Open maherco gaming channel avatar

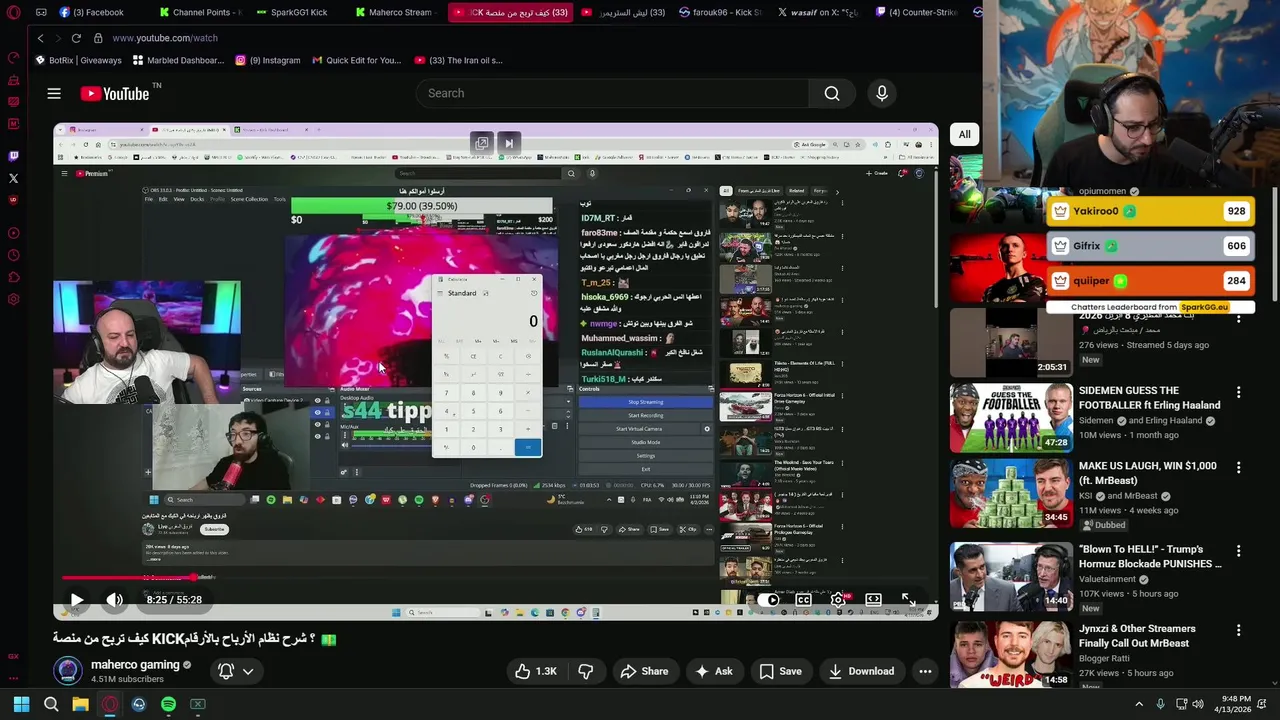tap(68, 671)
